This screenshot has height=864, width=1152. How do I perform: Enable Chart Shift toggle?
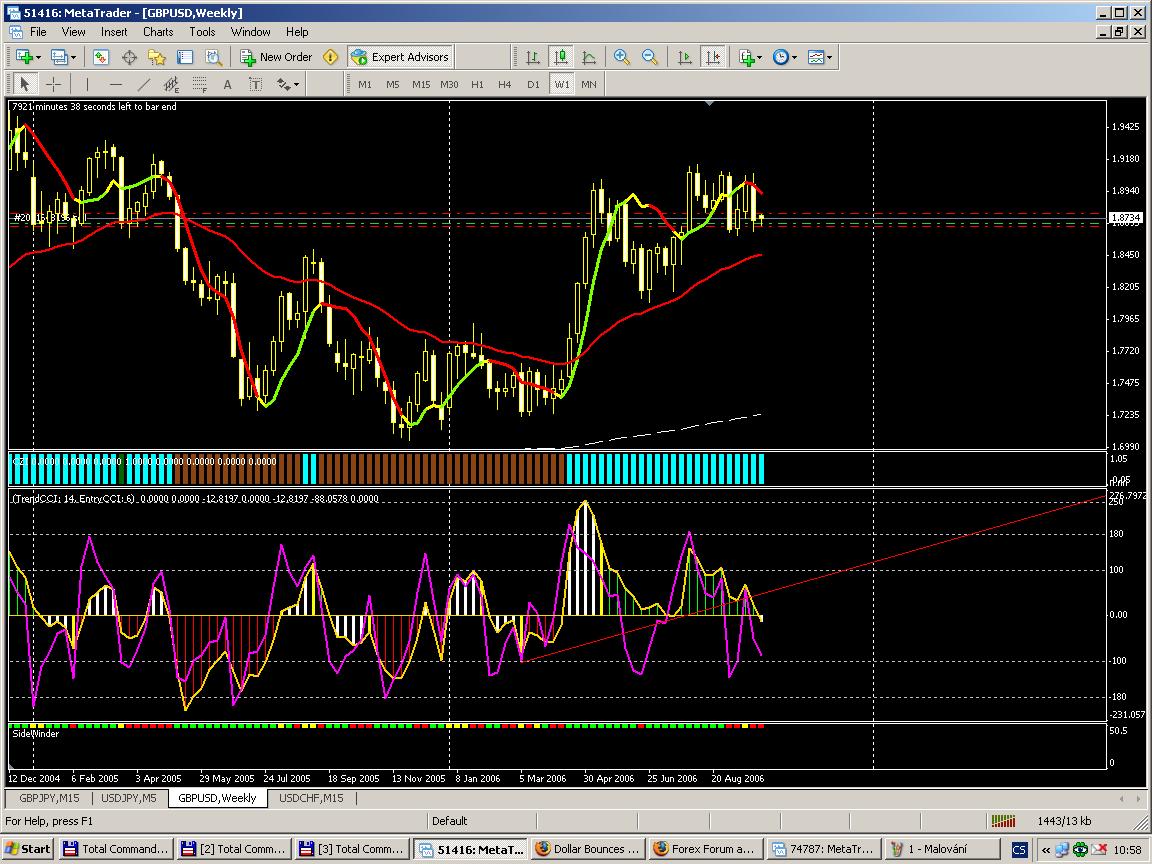[713, 57]
